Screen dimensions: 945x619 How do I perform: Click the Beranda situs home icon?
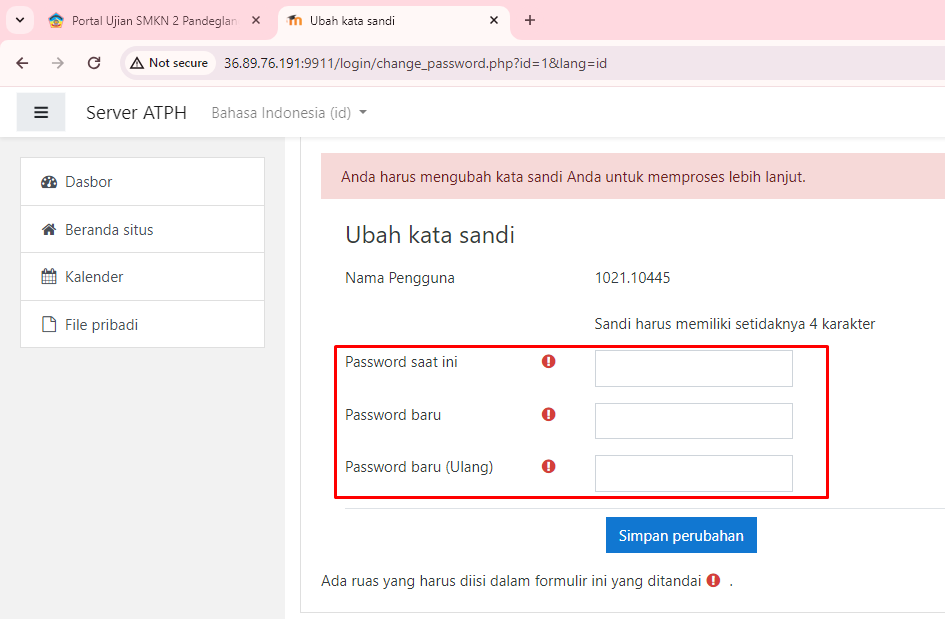[x=49, y=230]
